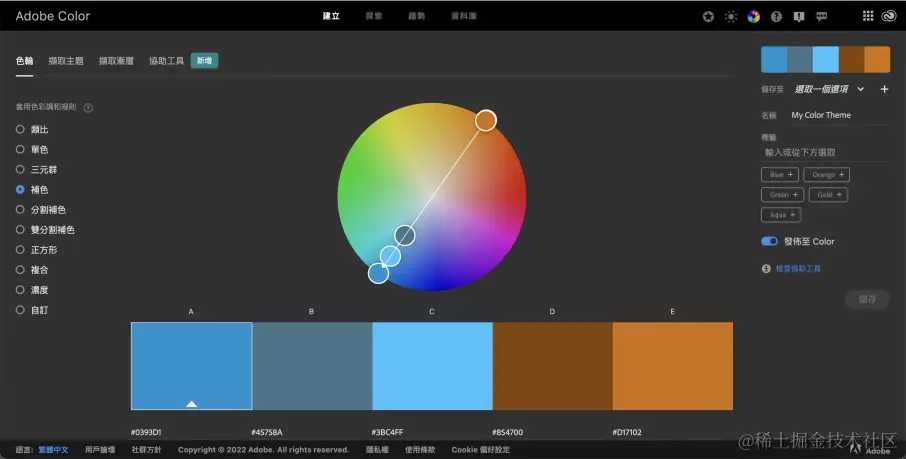Image resolution: width=906 pixels, height=459 pixels.
Task: Open the 隱私權 footer link
Action: (377, 450)
